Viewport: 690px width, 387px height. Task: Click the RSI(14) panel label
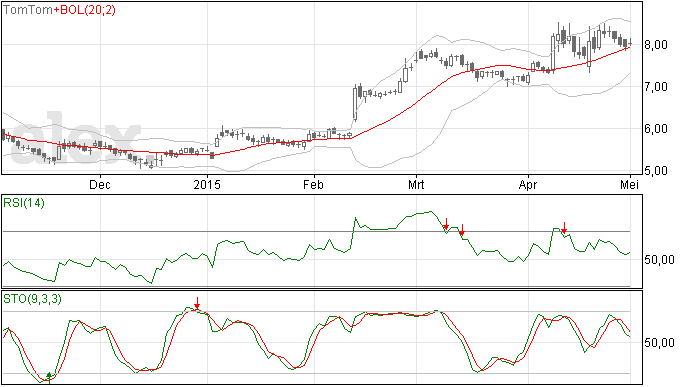pos(24,203)
